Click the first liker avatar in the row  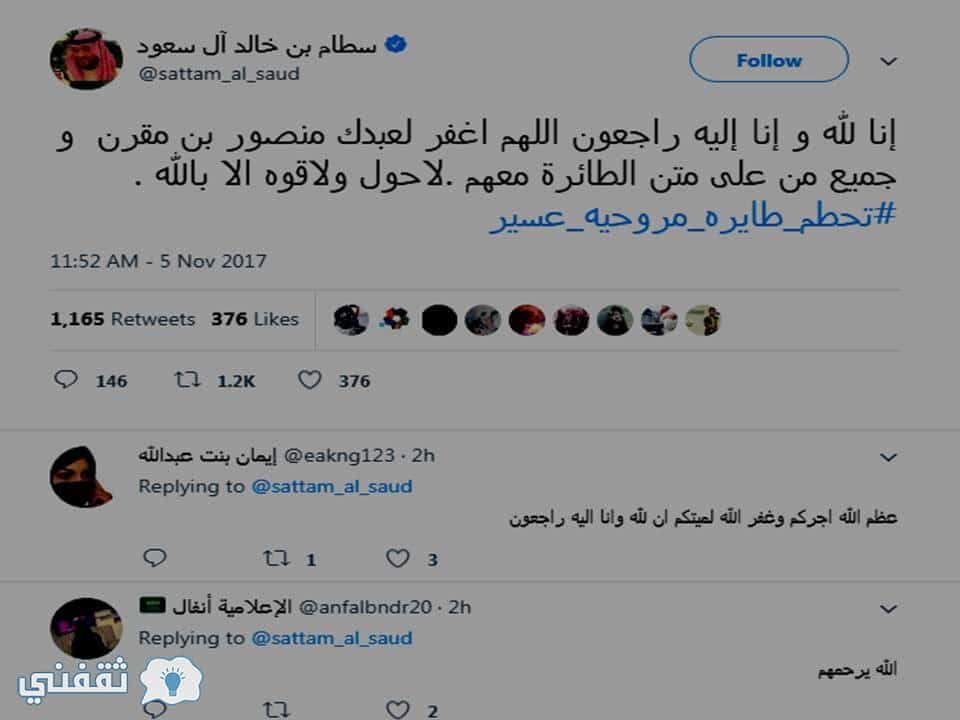click(351, 320)
